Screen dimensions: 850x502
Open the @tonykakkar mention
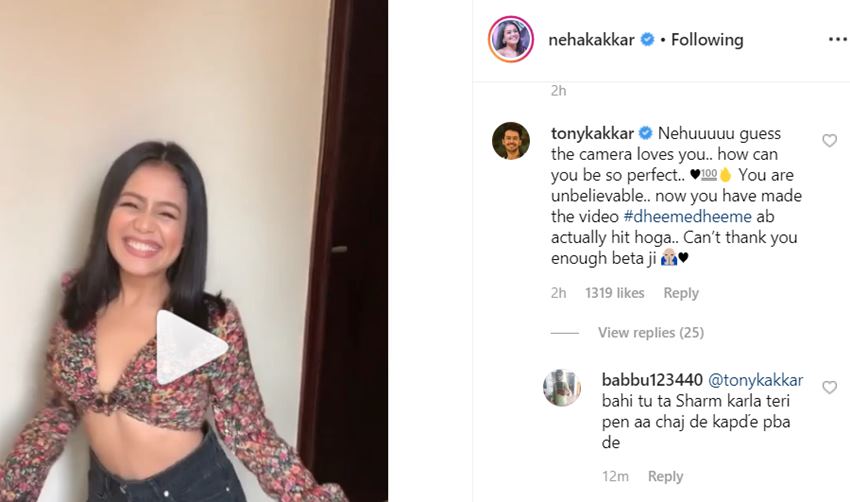[755, 380]
